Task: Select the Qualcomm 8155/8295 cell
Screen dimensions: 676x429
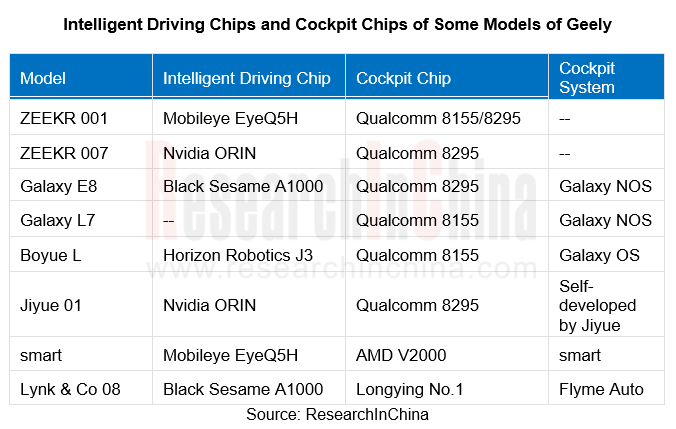Action: [447, 118]
